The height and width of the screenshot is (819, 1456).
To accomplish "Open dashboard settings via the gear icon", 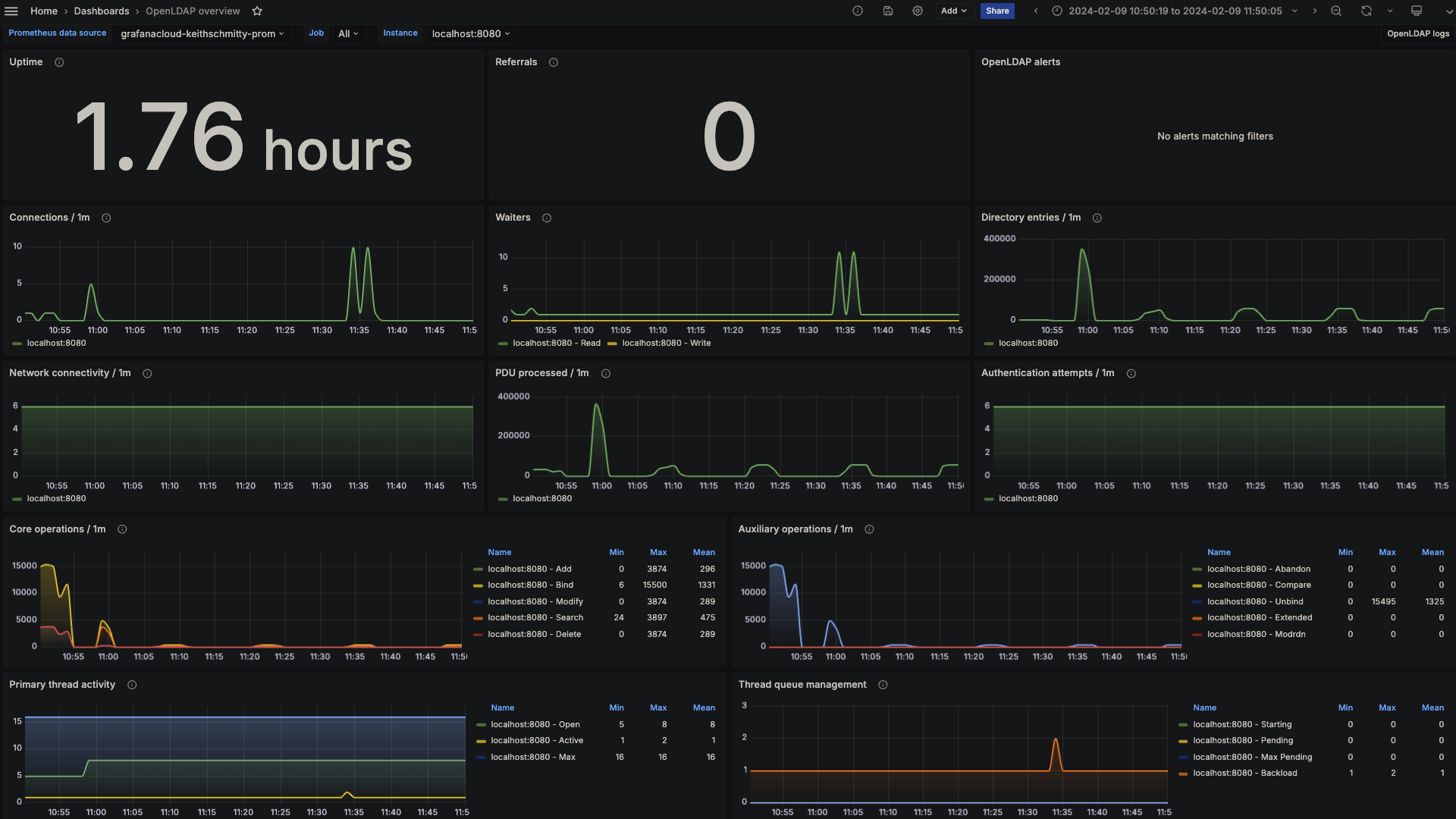I will [918, 11].
